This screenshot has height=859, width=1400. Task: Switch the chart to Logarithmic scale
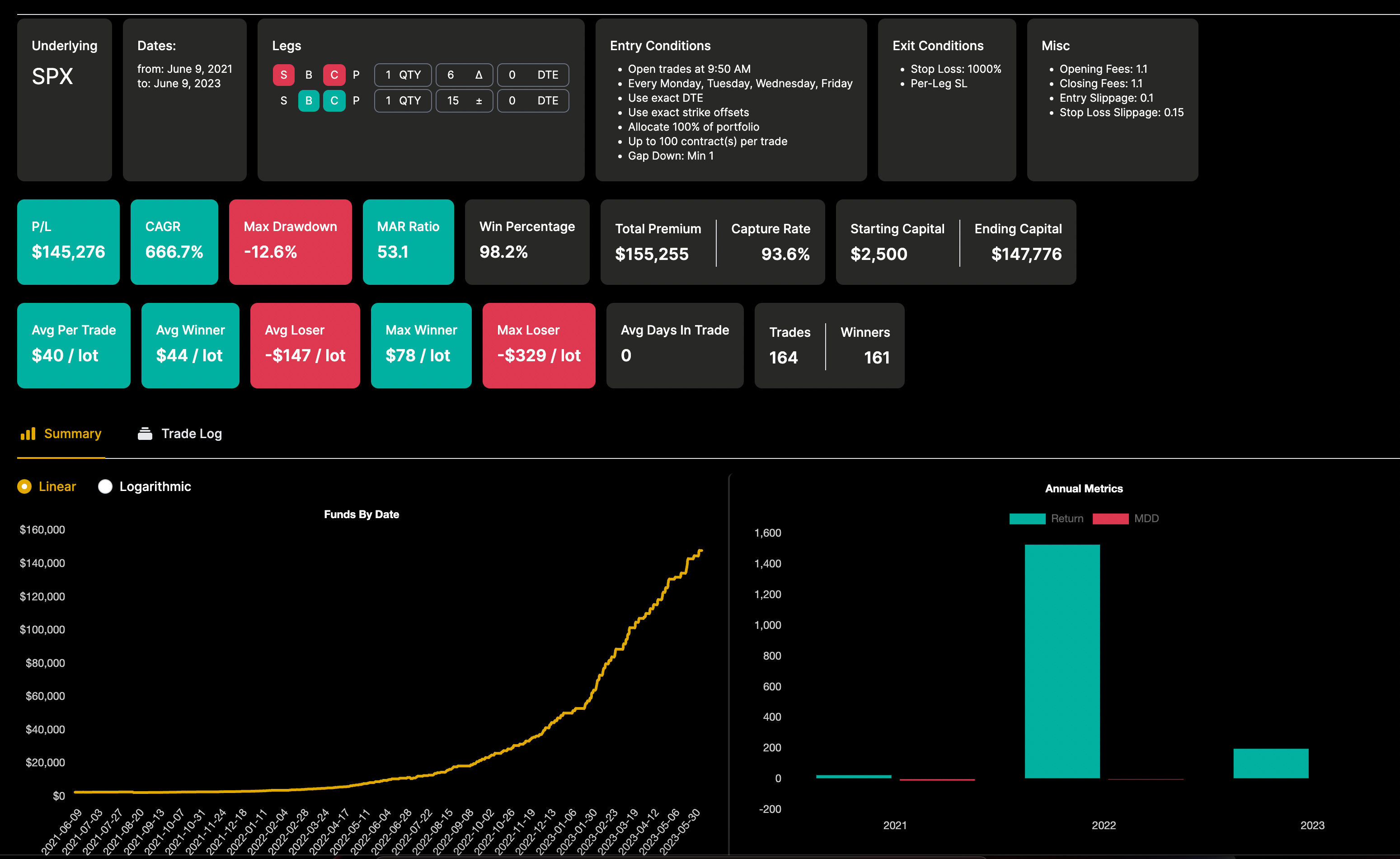click(105, 486)
